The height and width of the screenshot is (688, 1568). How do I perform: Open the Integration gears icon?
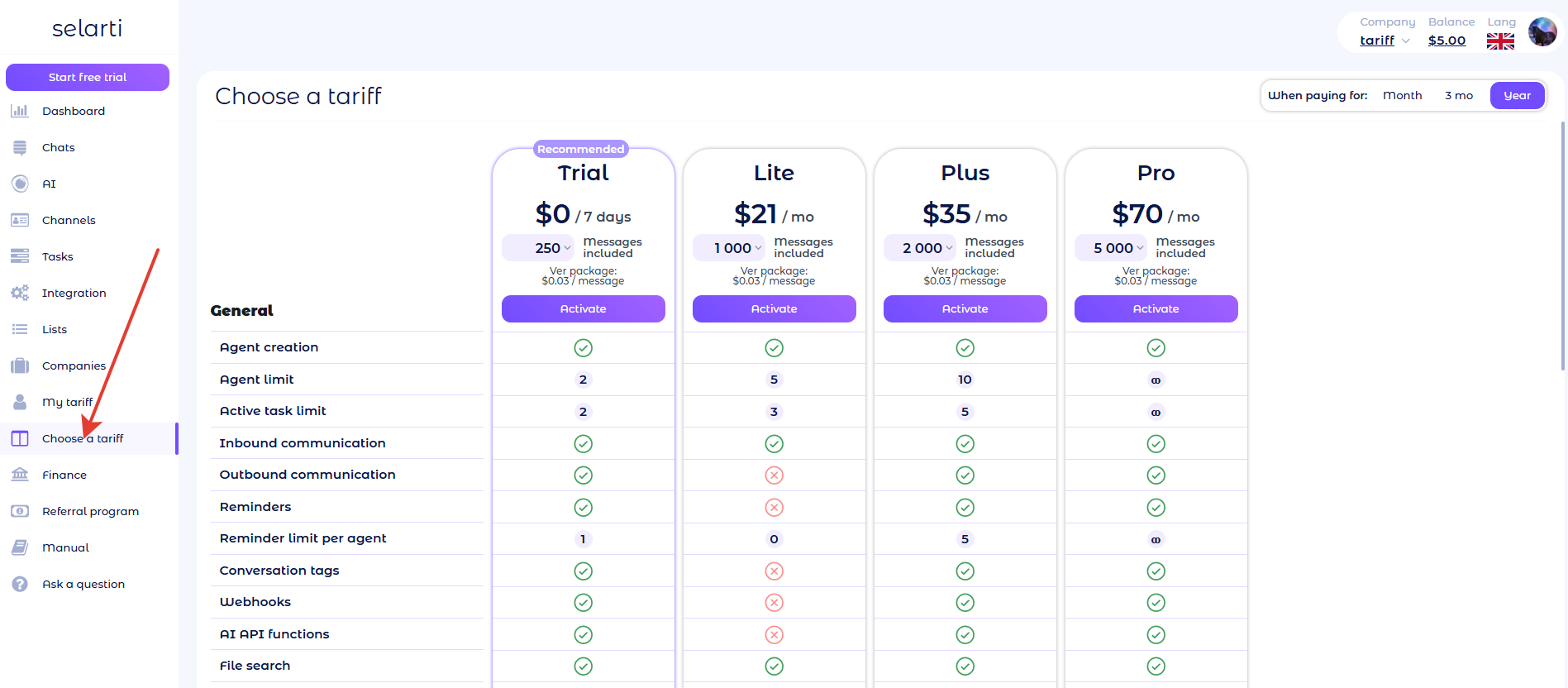pos(20,293)
